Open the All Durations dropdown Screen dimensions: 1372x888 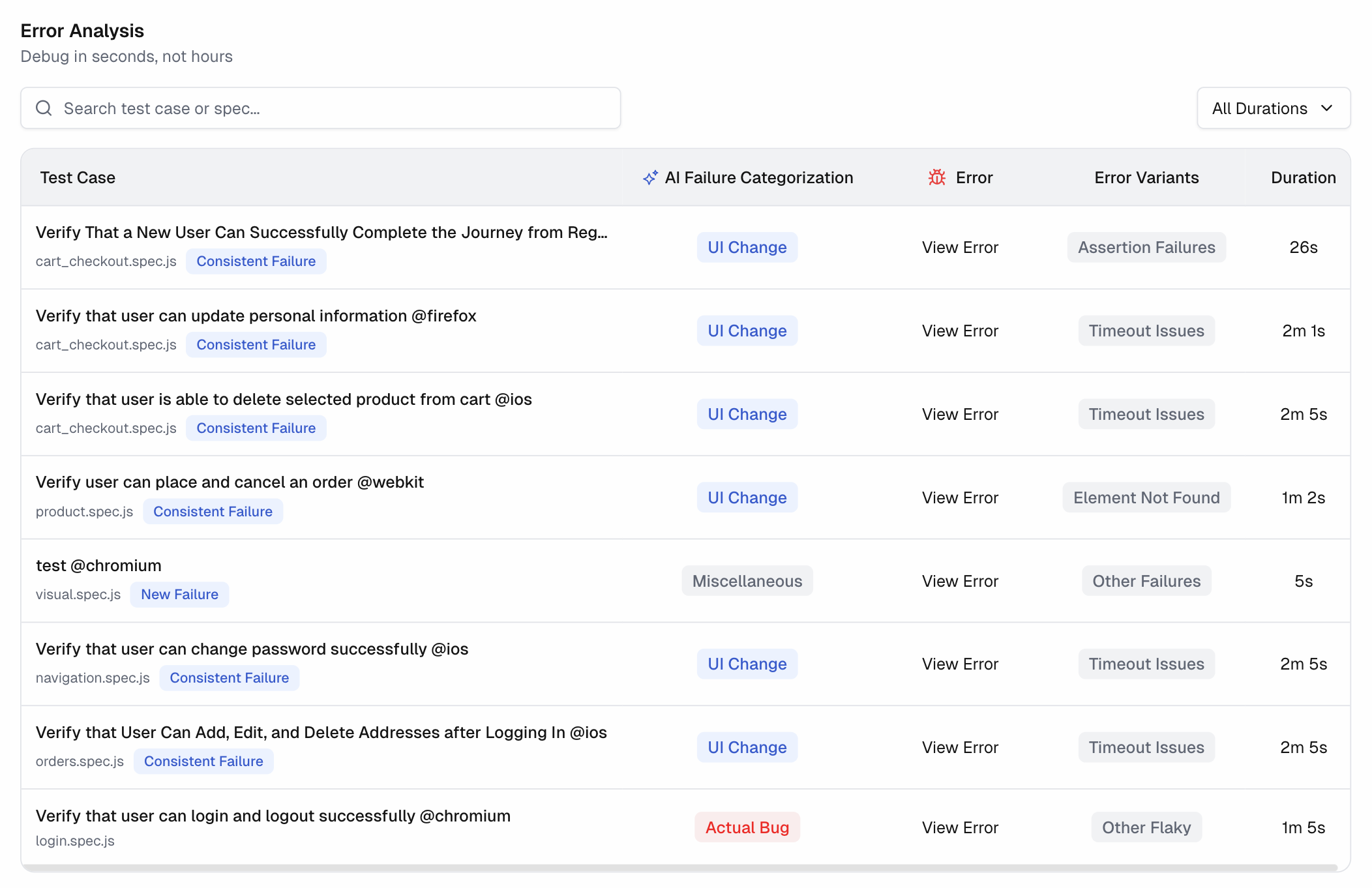click(x=1272, y=108)
